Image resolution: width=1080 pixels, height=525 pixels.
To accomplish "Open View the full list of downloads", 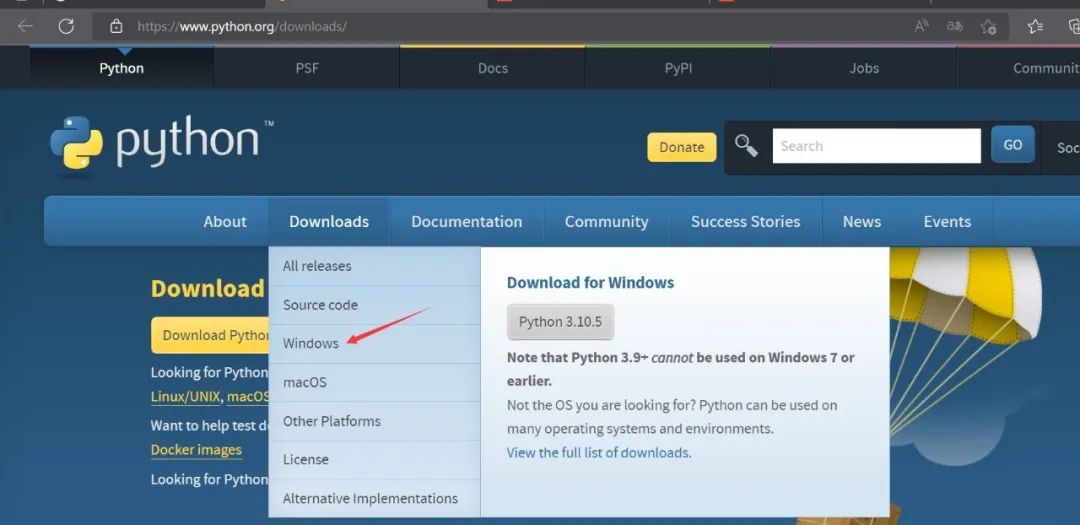I will [x=599, y=453].
